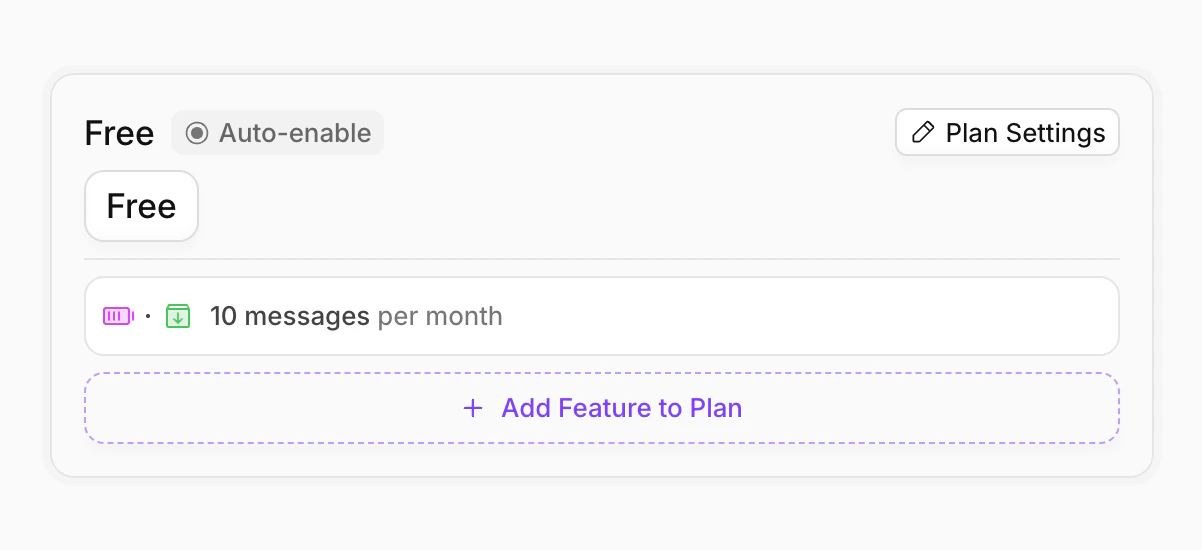Click empty right side of dashed Add Feature box

point(950,408)
